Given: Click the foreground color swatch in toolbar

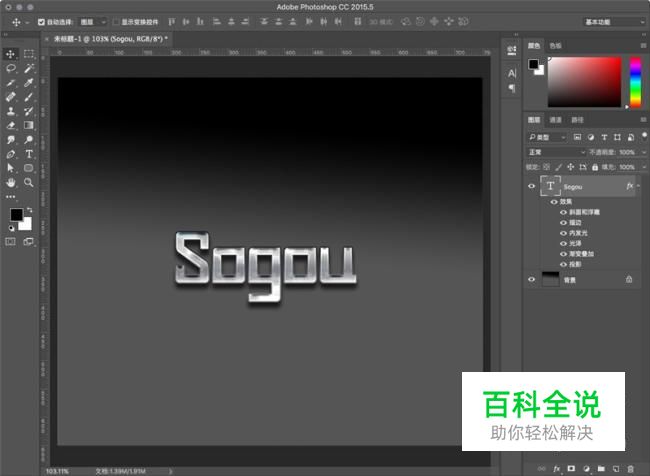Looking at the screenshot, I should [x=16, y=215].
